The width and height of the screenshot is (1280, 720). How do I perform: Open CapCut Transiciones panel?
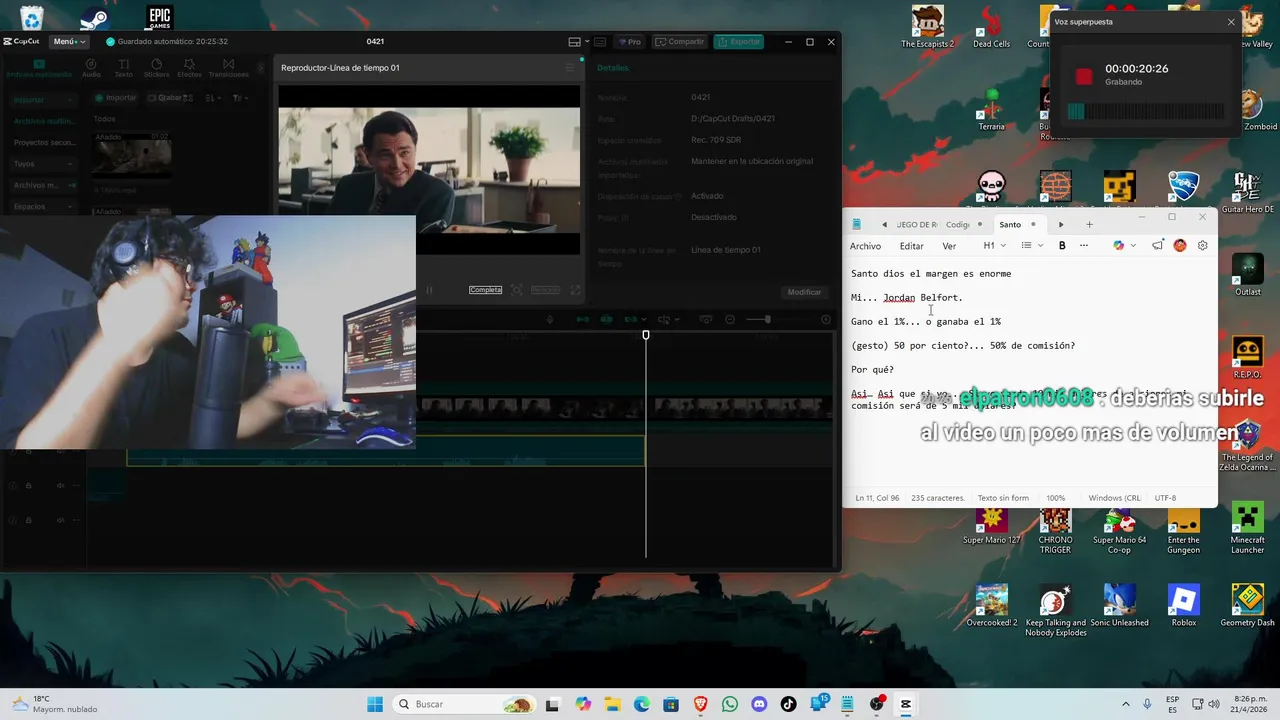(x=228, y=68)
